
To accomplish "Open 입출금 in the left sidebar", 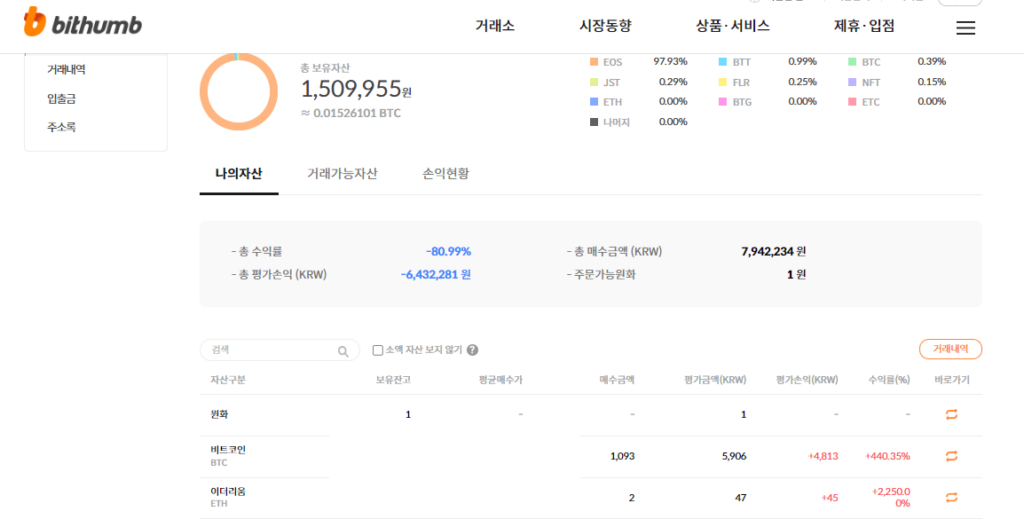I will (x=61, y=99).
